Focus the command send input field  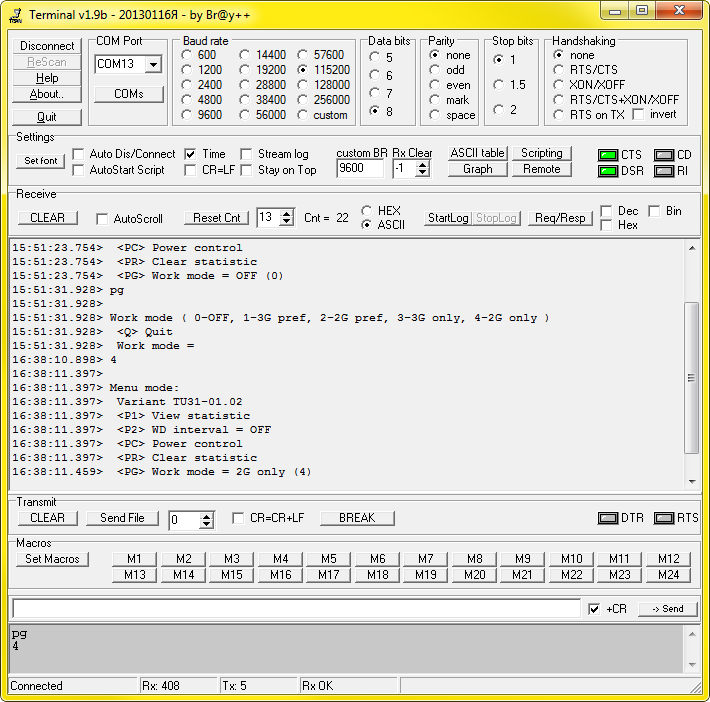pos(296,609)
